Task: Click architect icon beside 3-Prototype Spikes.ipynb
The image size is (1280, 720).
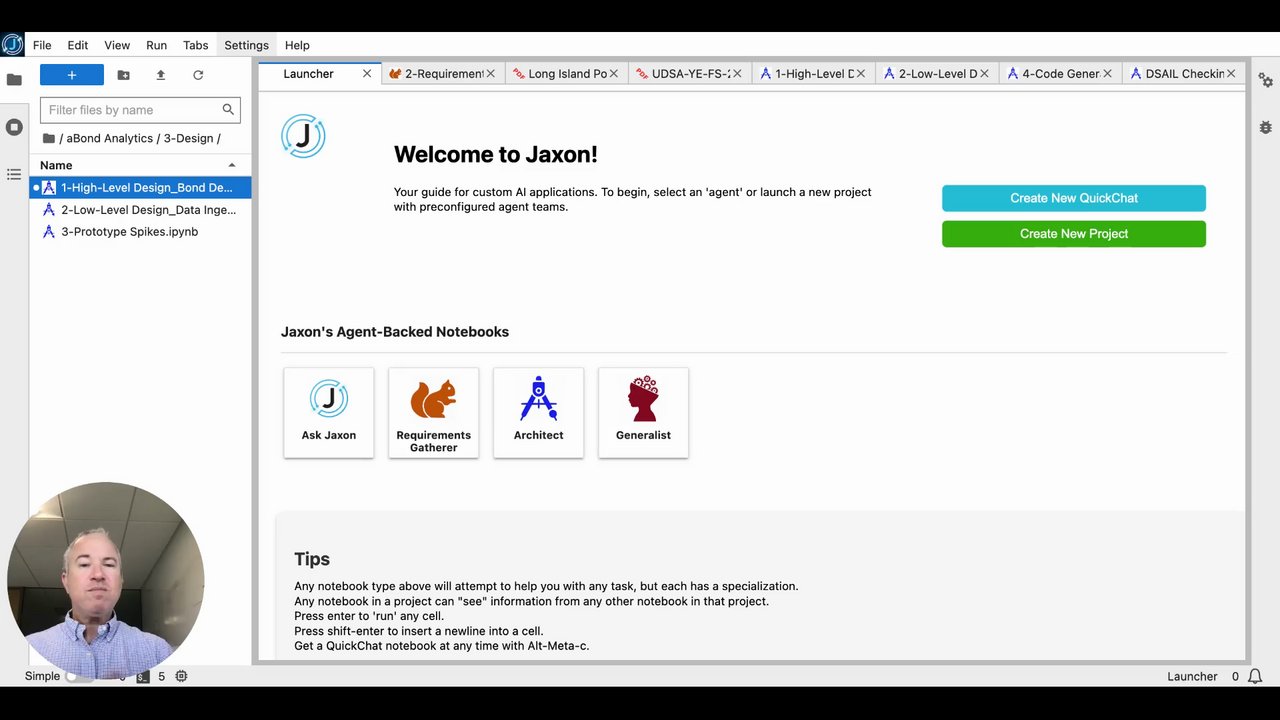Action: [49, 232]
